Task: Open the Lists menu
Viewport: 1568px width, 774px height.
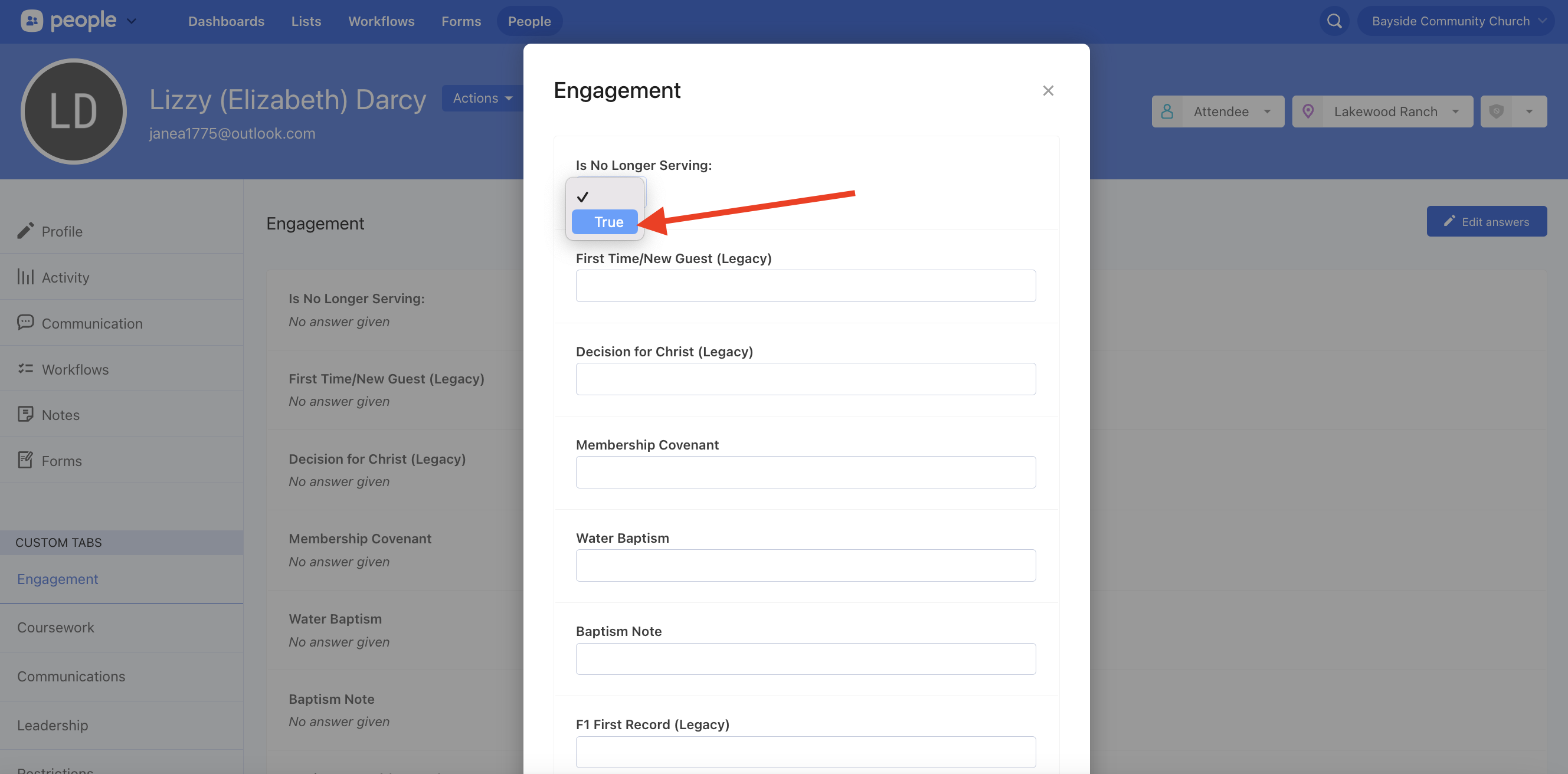Action: click(306, 21)
